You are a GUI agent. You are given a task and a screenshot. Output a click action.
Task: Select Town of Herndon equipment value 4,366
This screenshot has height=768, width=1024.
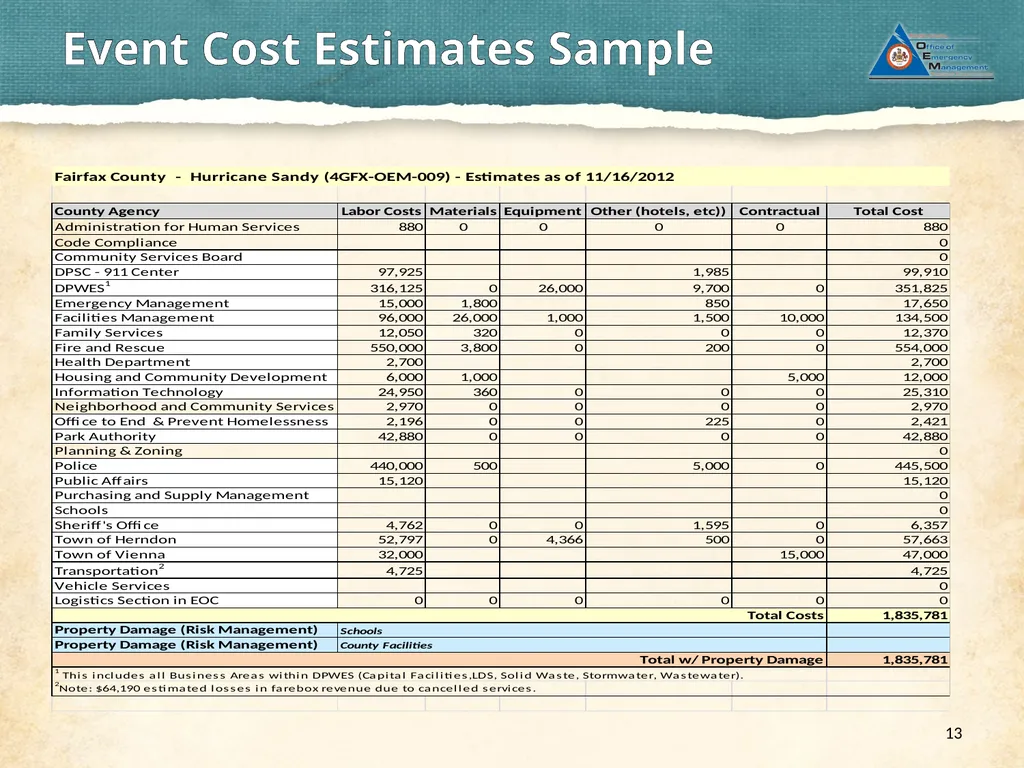(x=564, y=539)
